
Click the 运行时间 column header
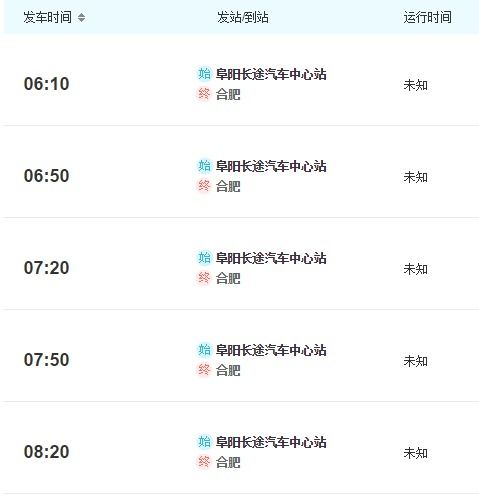(428, 17)
